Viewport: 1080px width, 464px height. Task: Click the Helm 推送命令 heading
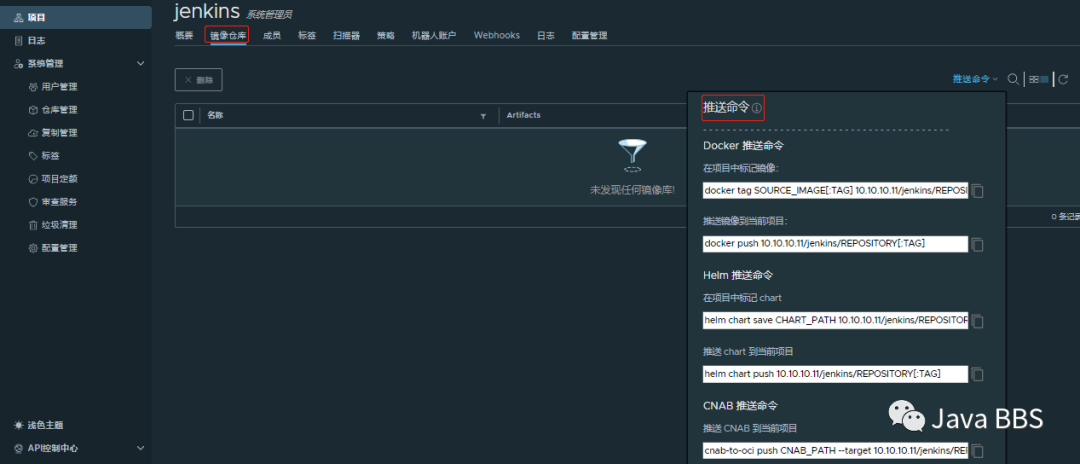(738, 275)
